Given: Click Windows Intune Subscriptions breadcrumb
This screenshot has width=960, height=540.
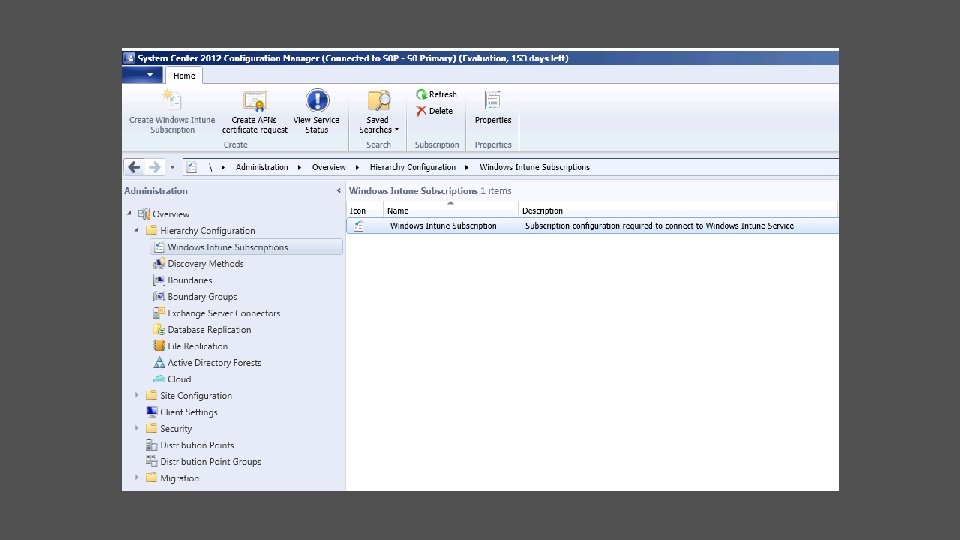Looking at the screenshot, I should 534,167.
